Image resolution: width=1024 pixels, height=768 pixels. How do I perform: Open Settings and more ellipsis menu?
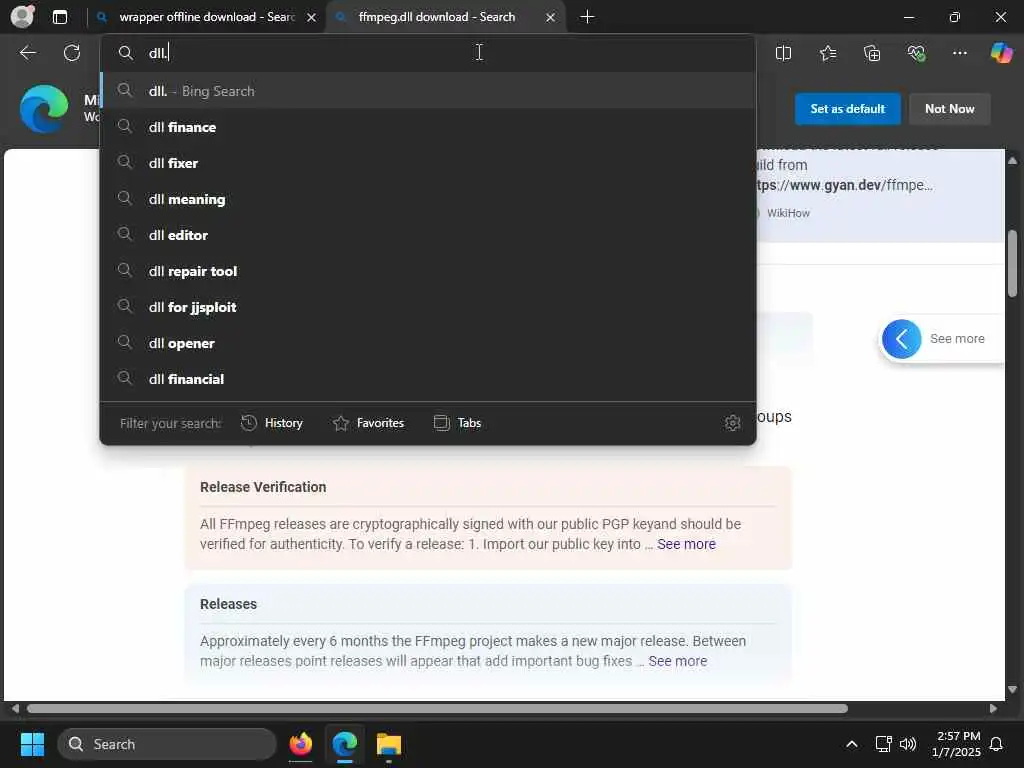(x=959, y=53)
